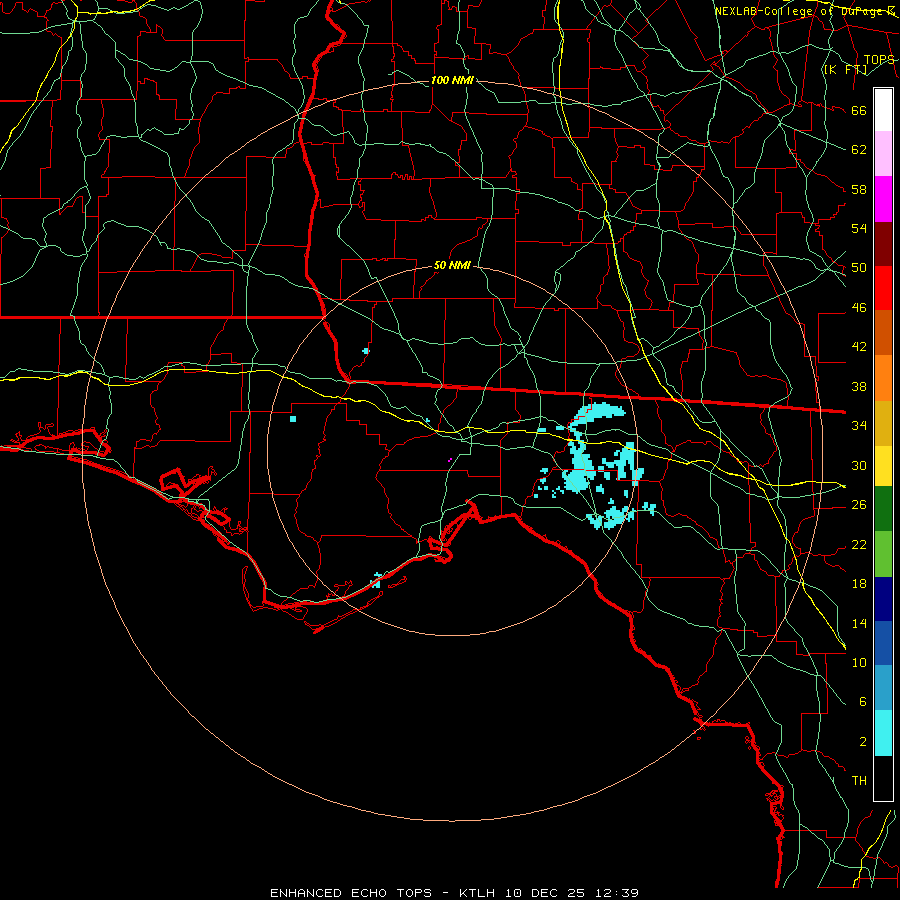This screenshot has width=900, height=900.
Task: Click the tiny magenta echo pixel on map
Action: click(450, 459)
